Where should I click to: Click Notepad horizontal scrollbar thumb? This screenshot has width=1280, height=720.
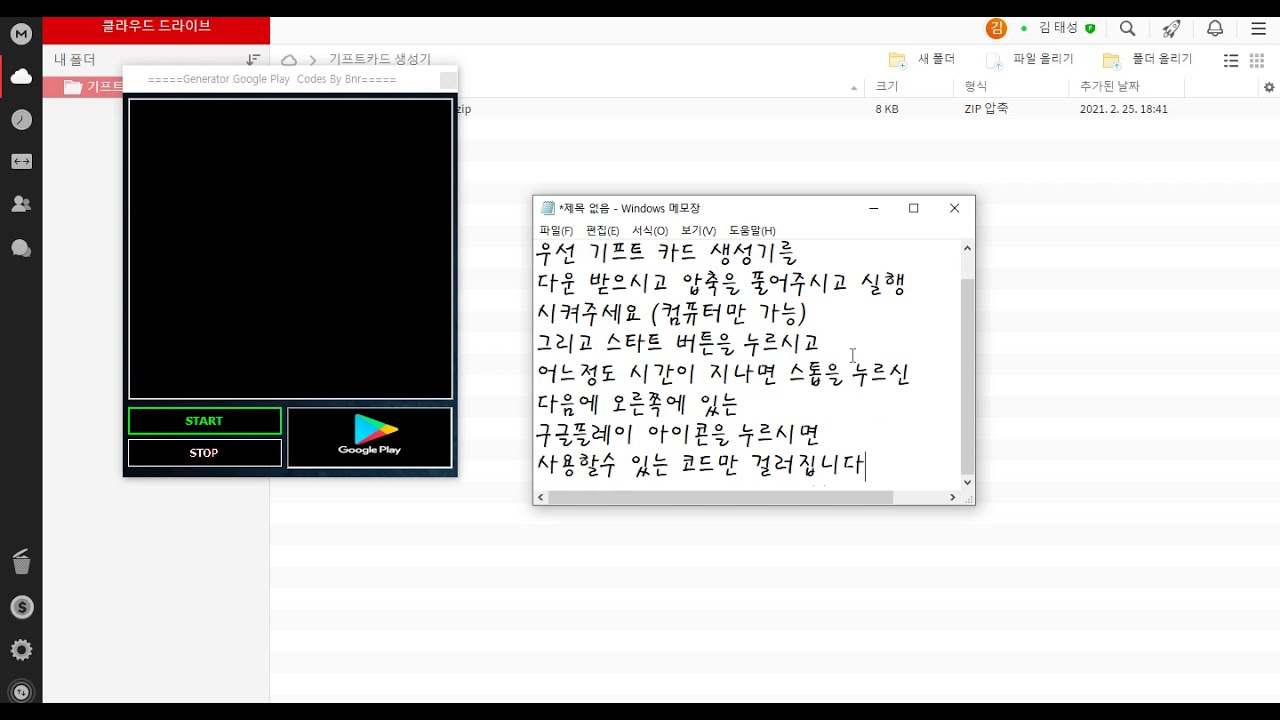coord(720,497)
